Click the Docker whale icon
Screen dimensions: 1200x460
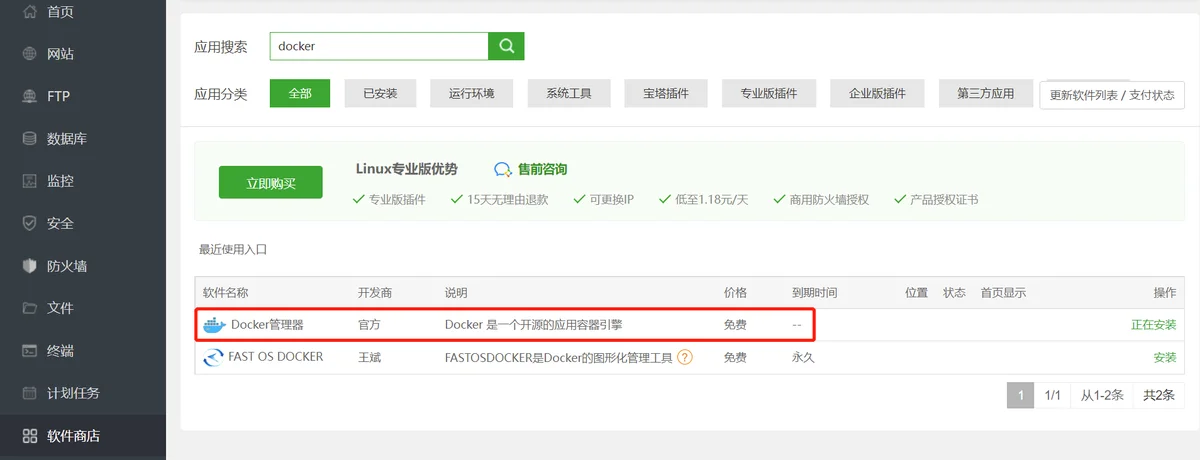(214, 325)
